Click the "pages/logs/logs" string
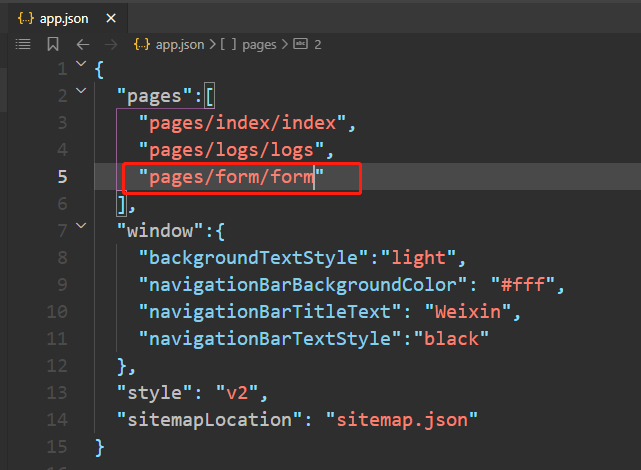Viewport: 641px width, 470px height. [231, 150]
